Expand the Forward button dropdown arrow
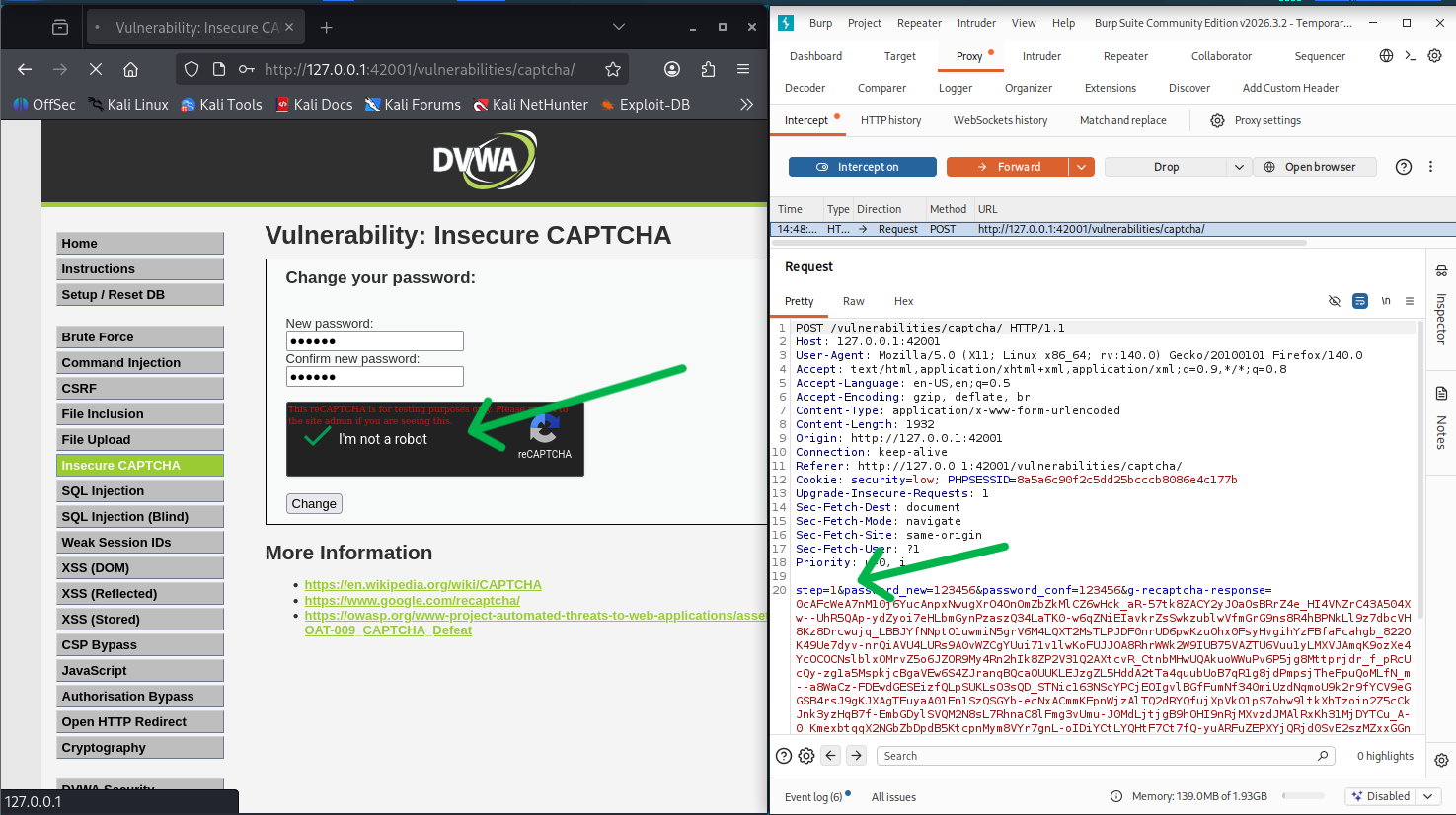 pos(1082,167)
